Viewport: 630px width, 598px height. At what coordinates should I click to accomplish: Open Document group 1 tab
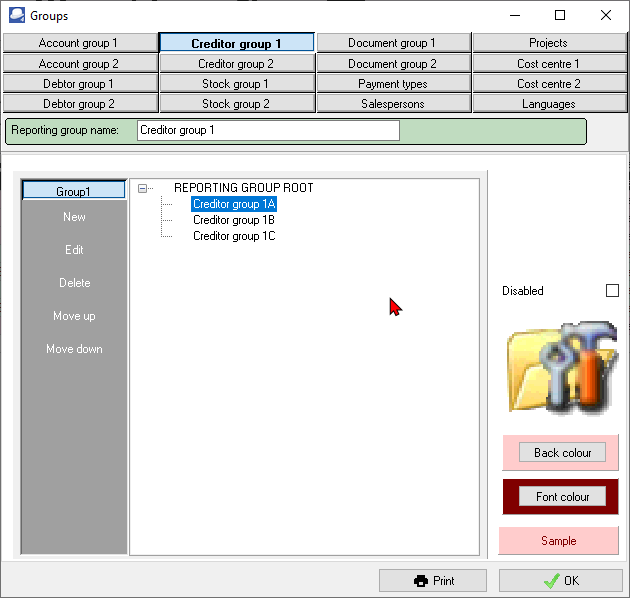click(x=393, y=43)
